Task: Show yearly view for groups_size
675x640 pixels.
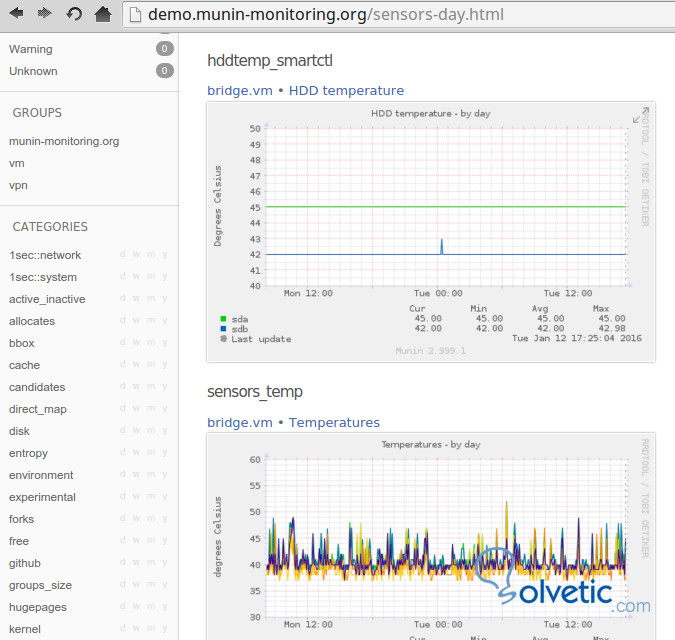Action: tap(165, 584)
